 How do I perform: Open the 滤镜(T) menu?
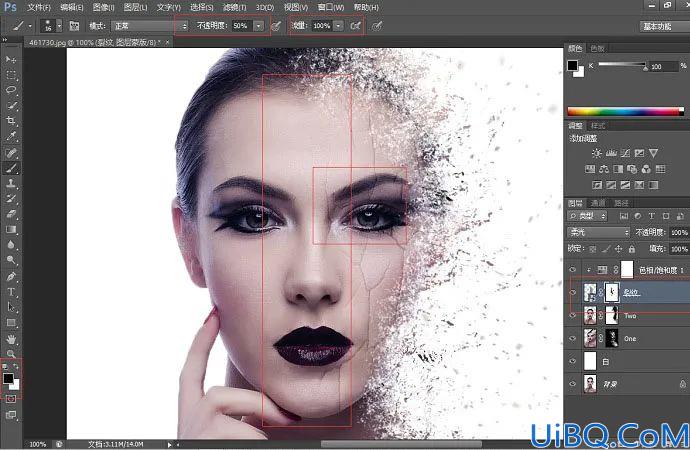click(x=235, y=7)
